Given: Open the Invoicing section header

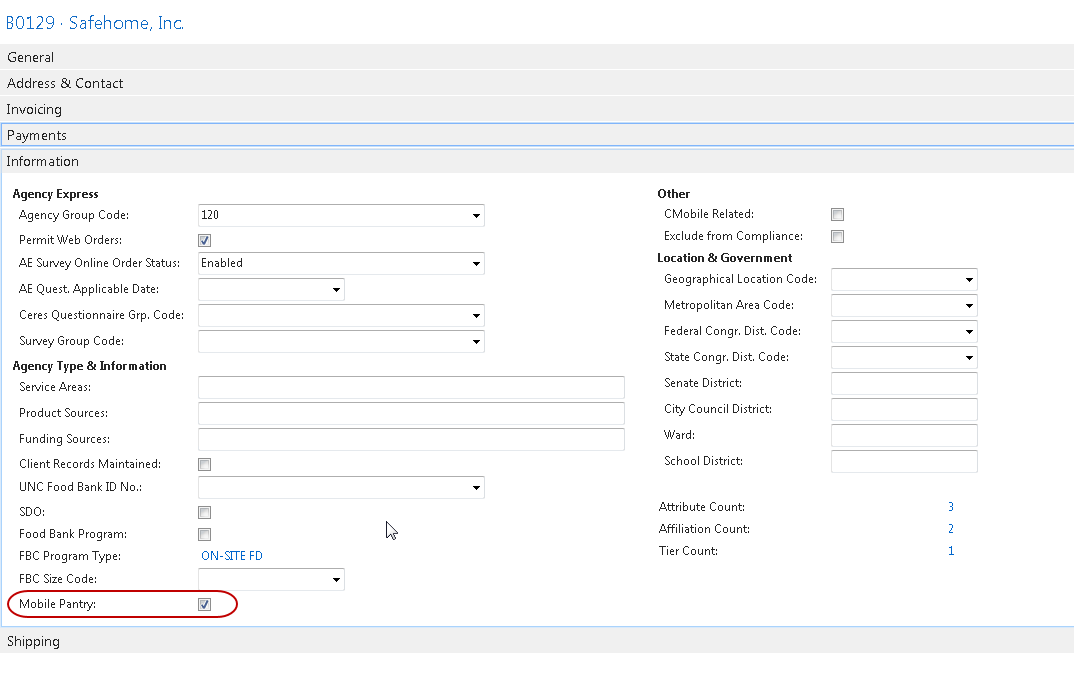Looking at the screenshot, I should 34,110.
